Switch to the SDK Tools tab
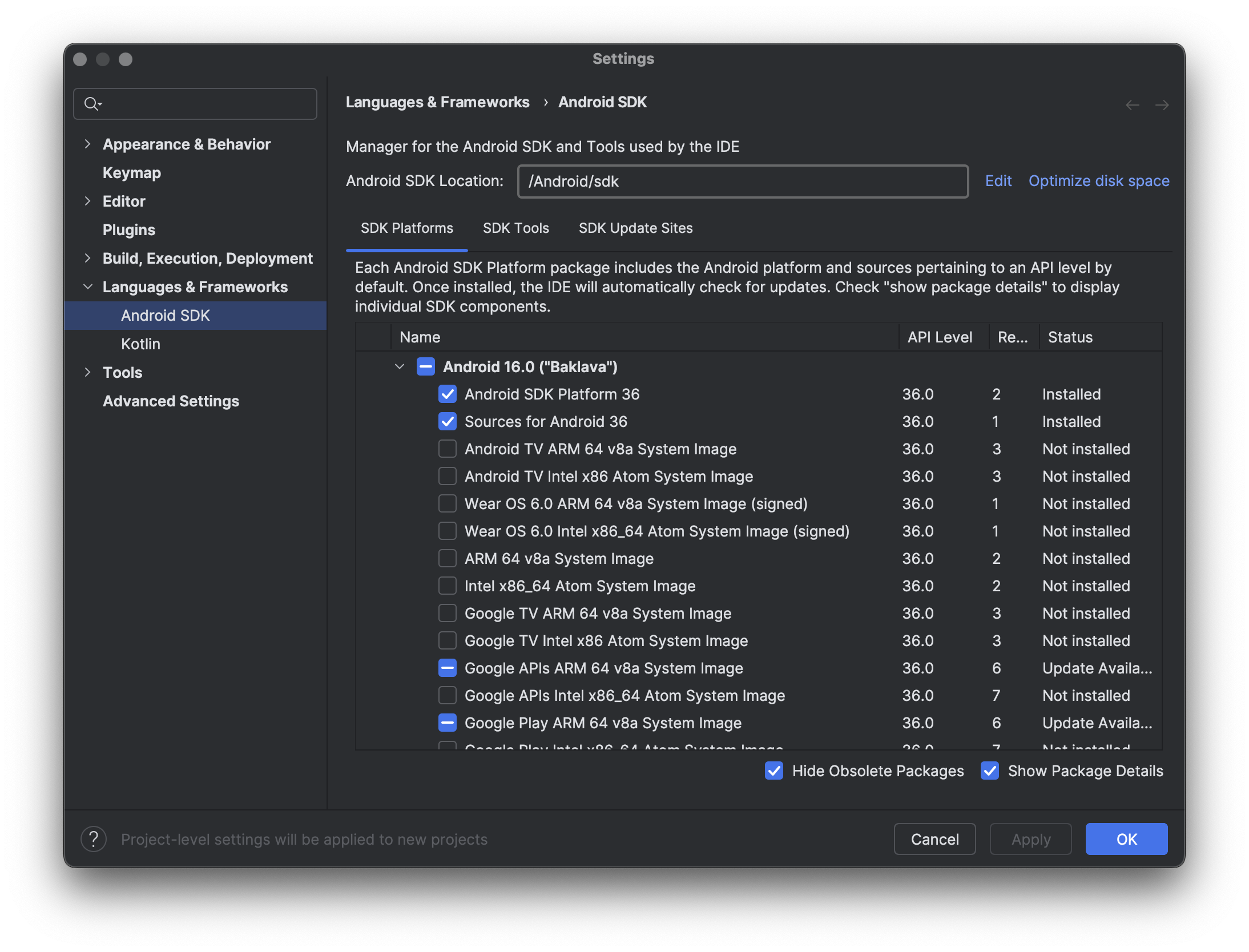This screenshot has width=1249, height=952. click(515, 228)
